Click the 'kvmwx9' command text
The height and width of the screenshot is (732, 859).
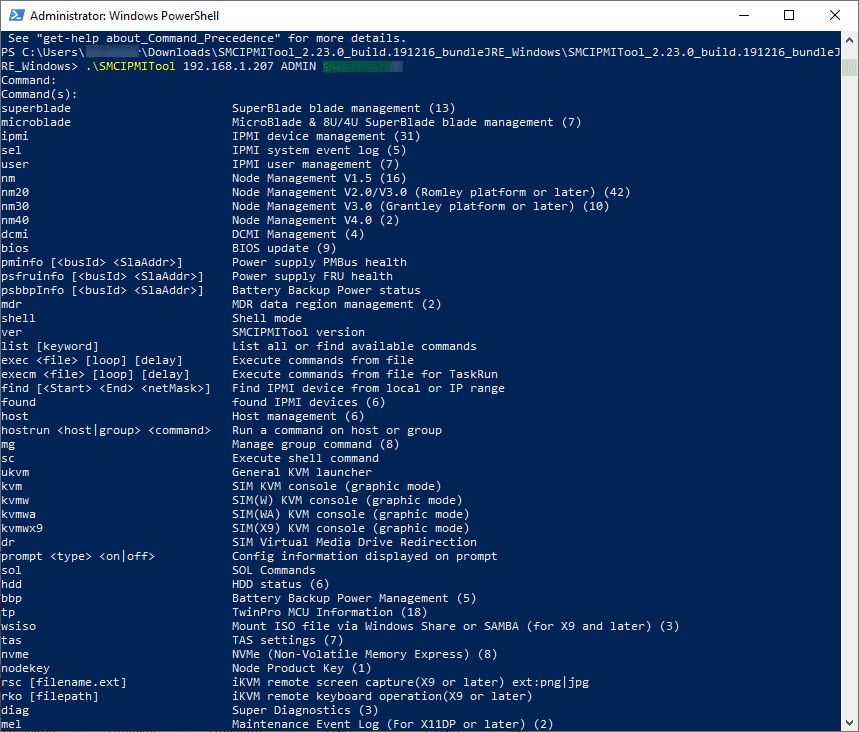click(x=22, y=528)
